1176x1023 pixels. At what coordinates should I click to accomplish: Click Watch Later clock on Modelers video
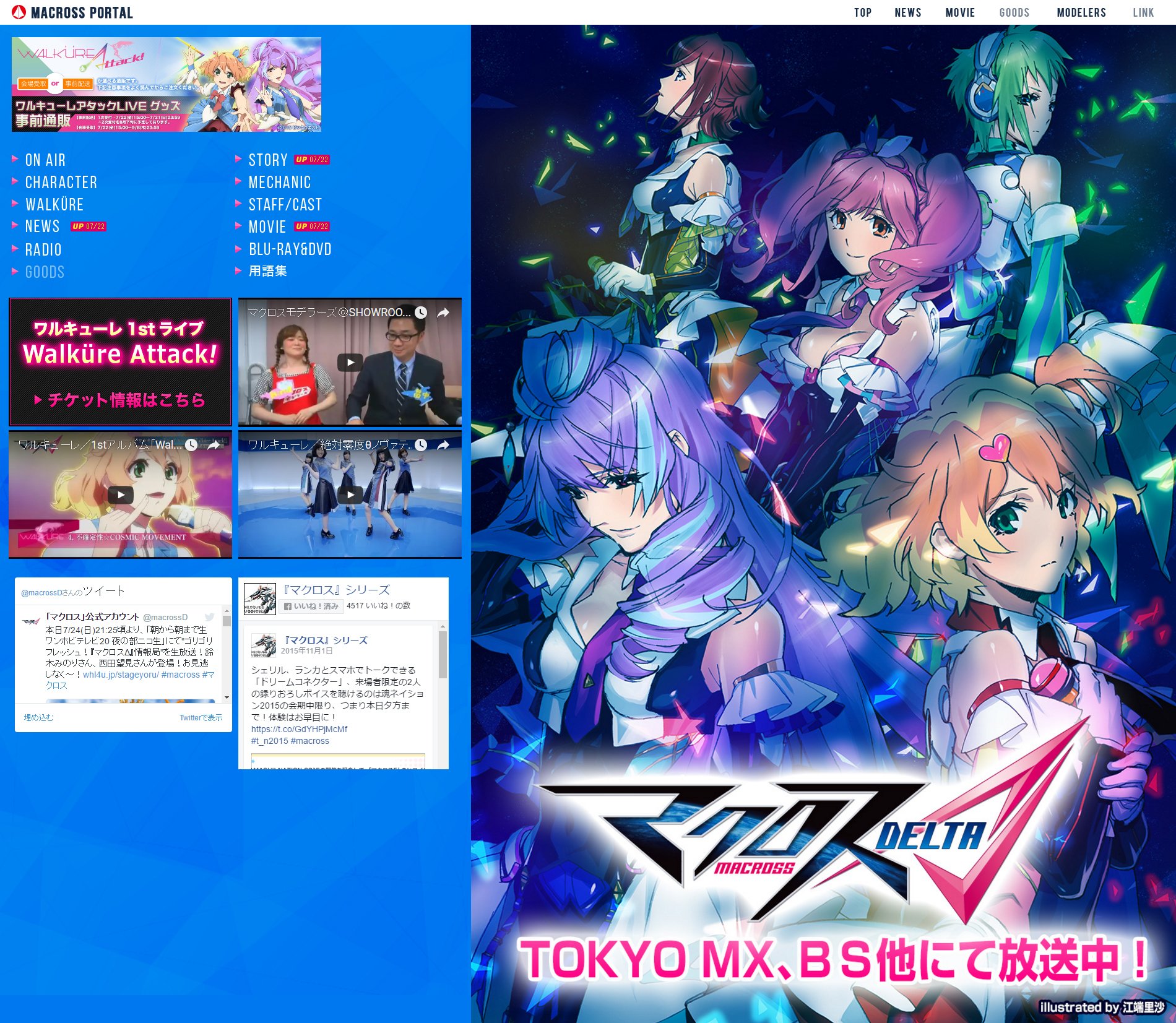coord(421,313)
